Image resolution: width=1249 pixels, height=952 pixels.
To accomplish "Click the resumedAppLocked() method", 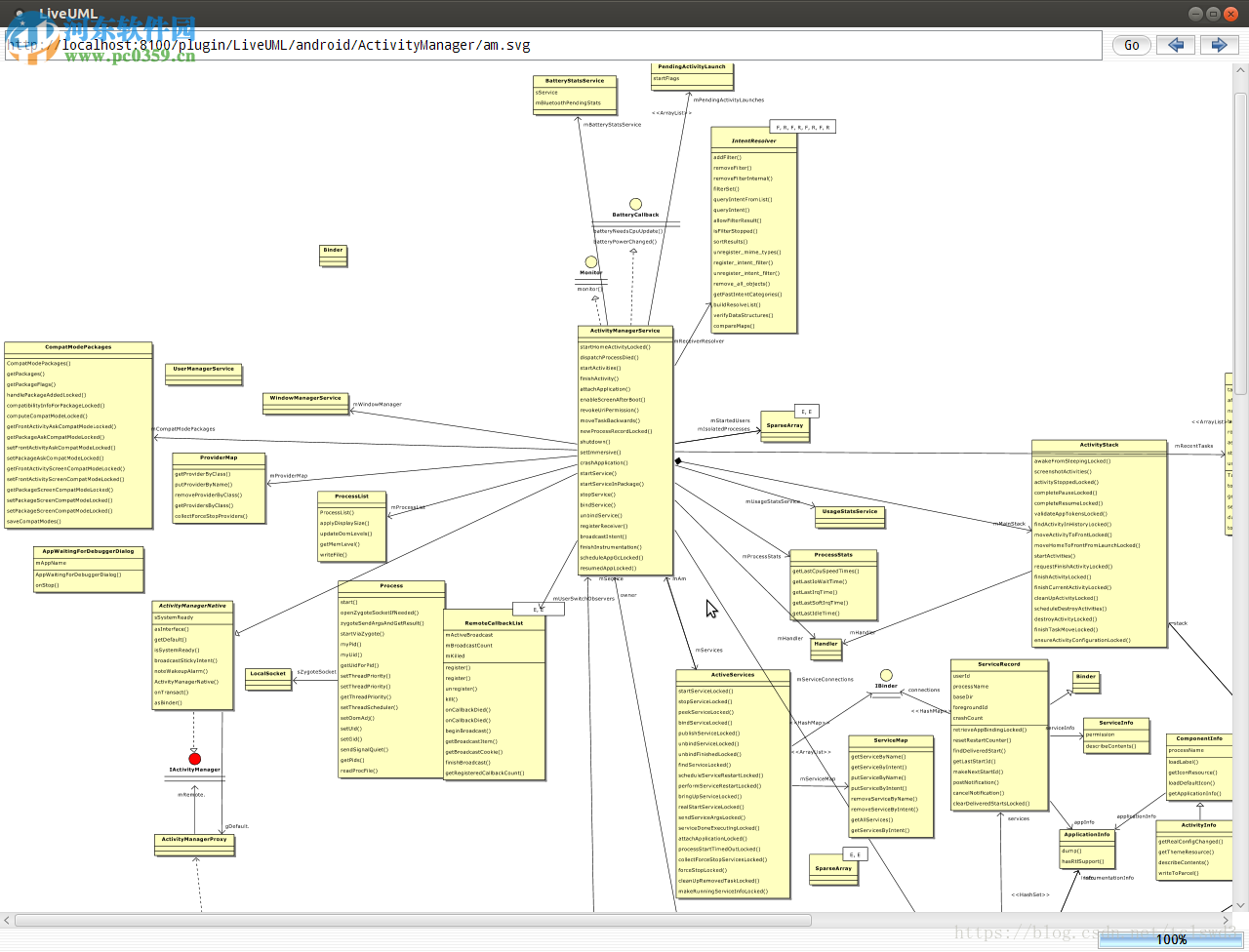I will (x=608, y=569).
